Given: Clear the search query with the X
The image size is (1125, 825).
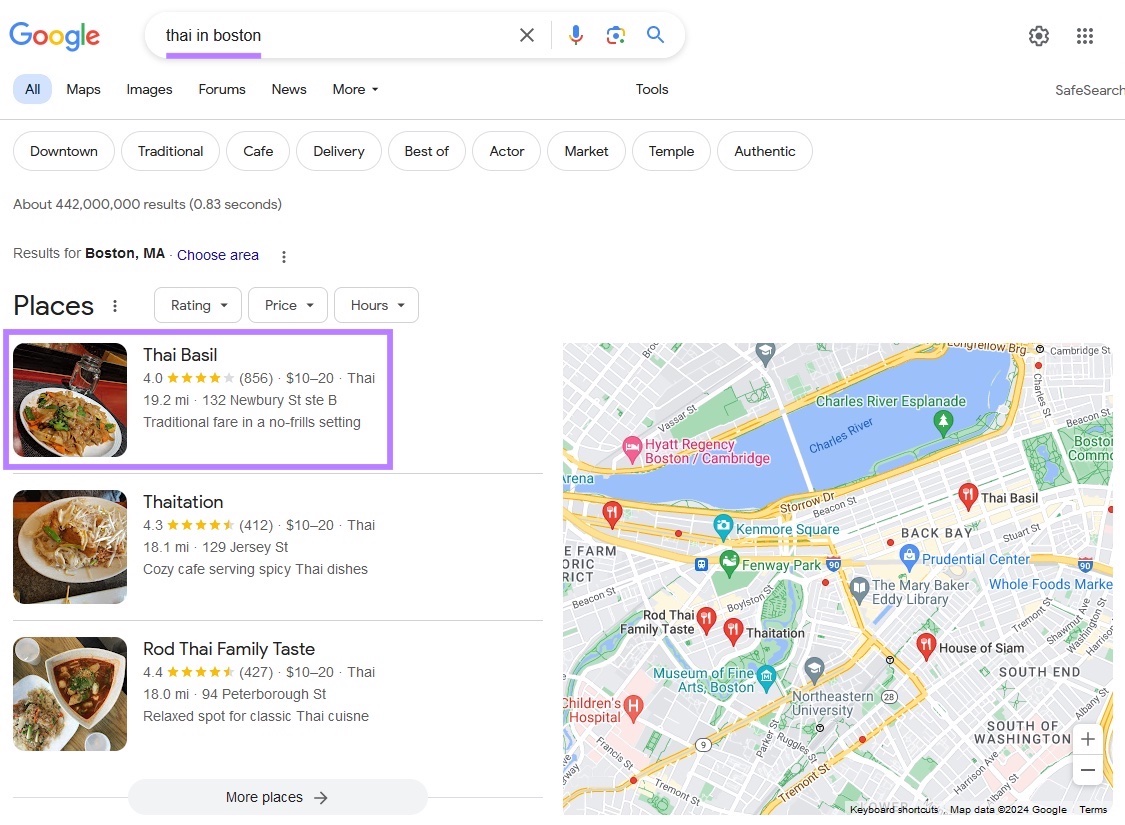Looking at the screenshot, I should tap(527, 34).
